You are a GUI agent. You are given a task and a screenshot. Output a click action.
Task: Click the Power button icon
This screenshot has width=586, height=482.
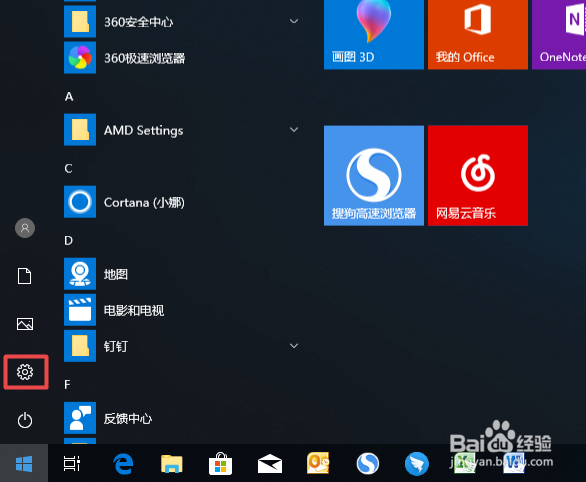click(x=25, y=420)
